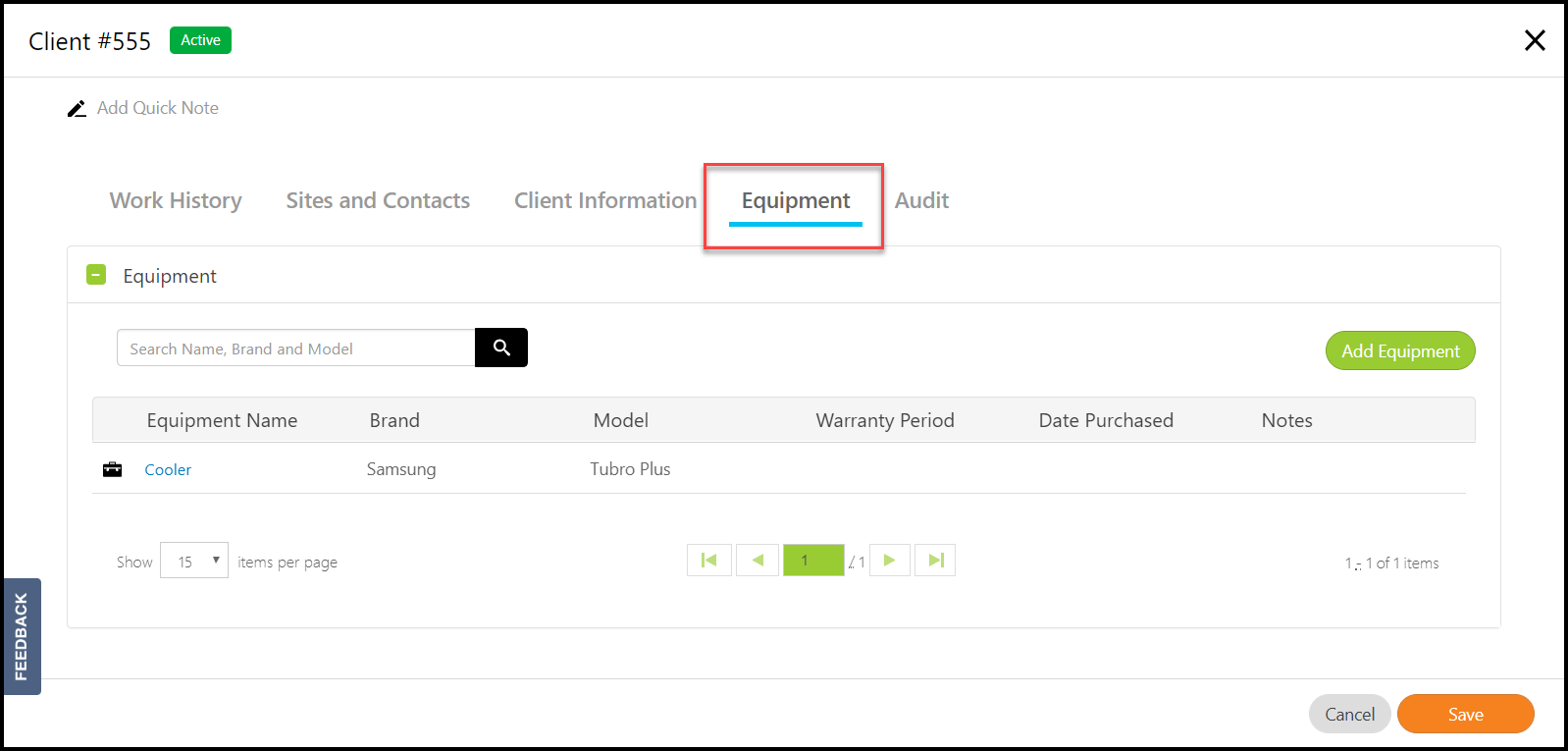Click Add Quick Note text
This screenshot has width=1568, height=751.
[x=158, y=108]
